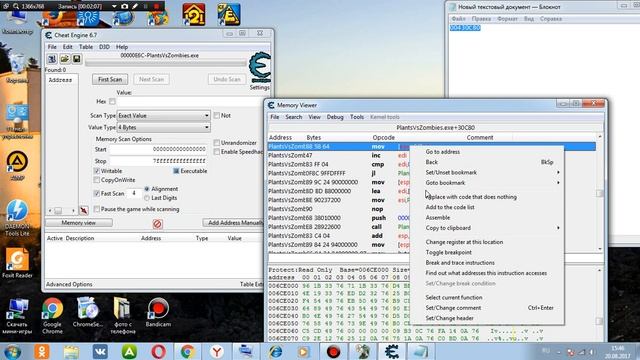Click Advanced Options label
Image resolution: width=640 pixels, height=360 pixels.
(x=69, y=284)
